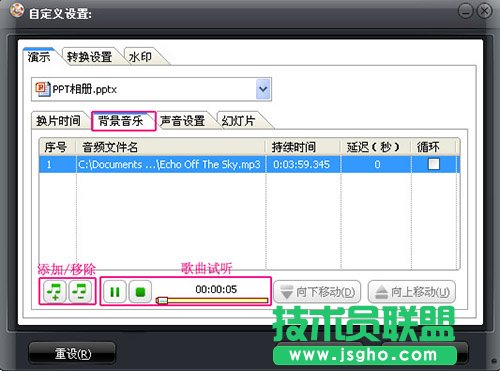Click the 重设(R) reset button
The image size is (500, 371).
click(x=72, y=353)
